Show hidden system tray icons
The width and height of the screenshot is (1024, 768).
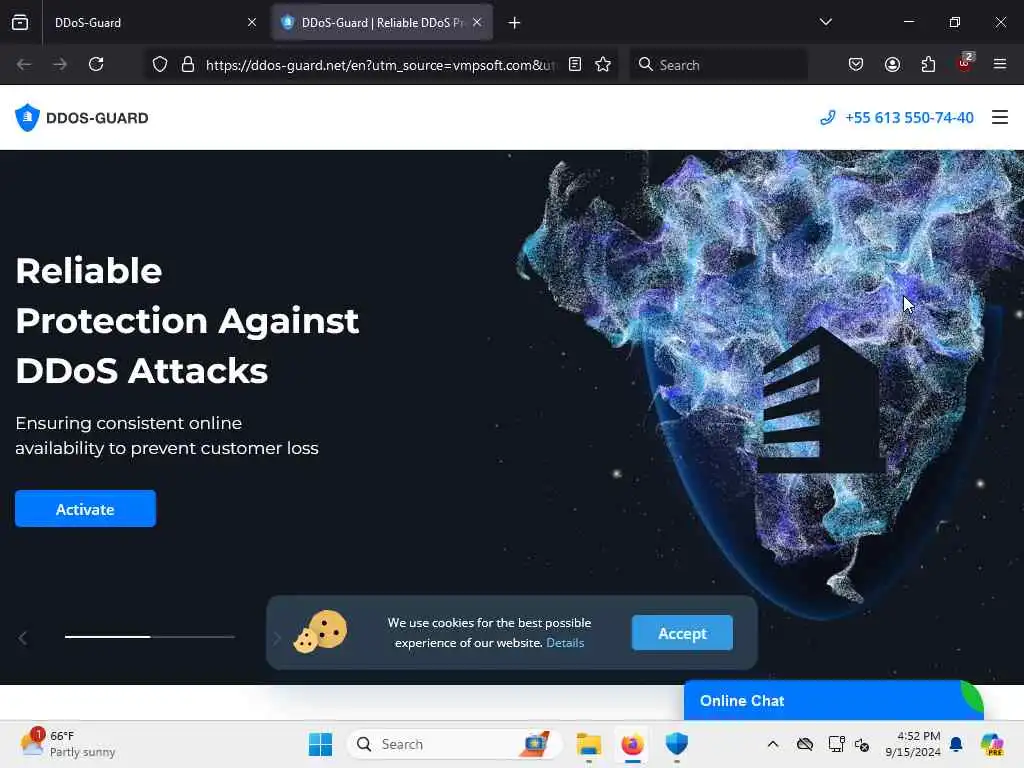[773, 744]
